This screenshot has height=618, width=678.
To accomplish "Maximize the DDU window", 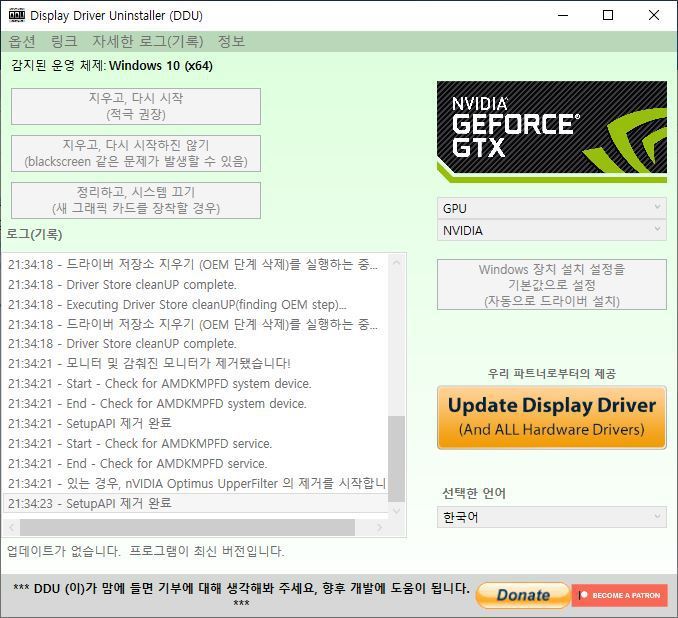I will (x=608, y=15).
